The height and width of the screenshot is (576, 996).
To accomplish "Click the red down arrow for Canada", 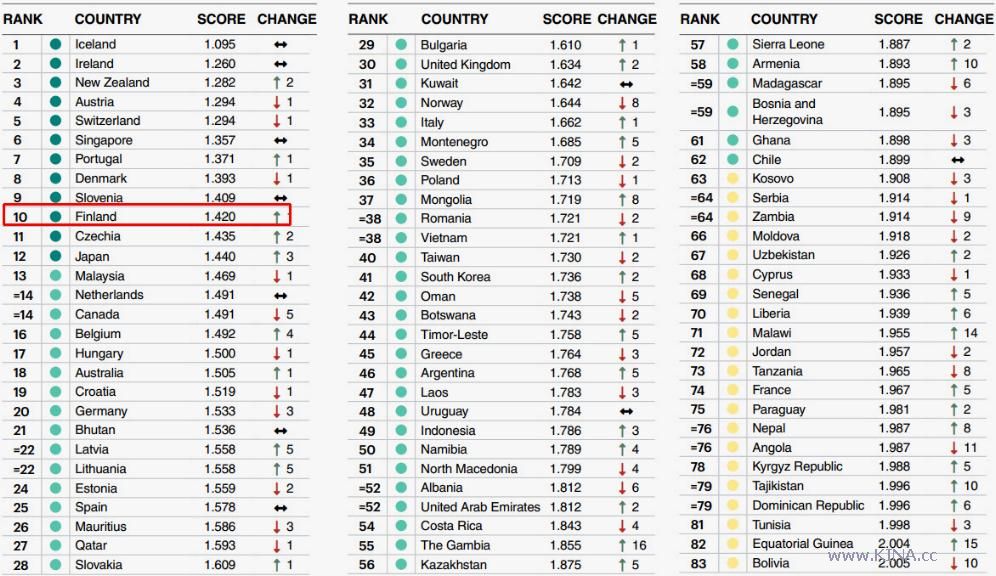I will 276,315.
